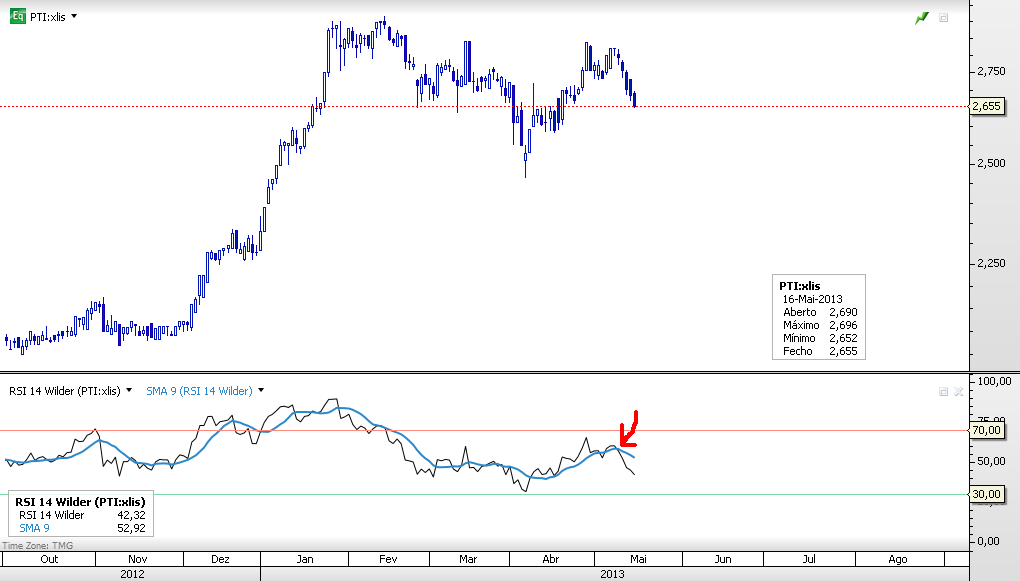Click the green Eq equity icon
Viewport: 1020px width, 581px height.
[18, 16]
